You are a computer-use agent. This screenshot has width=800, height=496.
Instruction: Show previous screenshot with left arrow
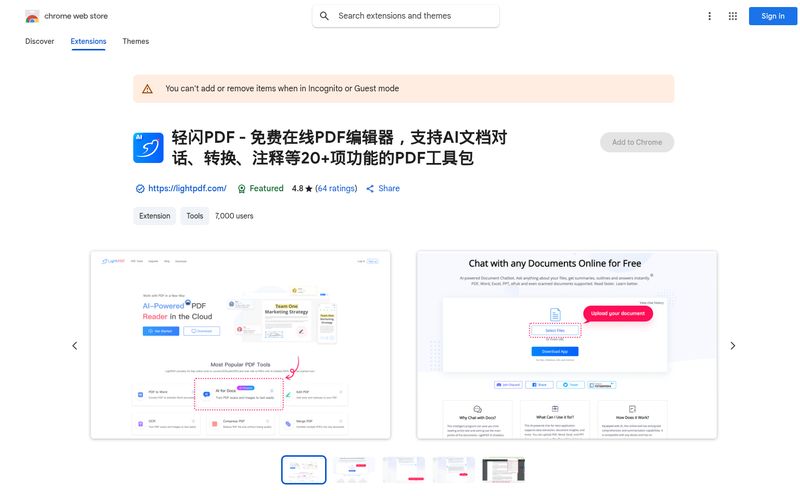[74, 346]
